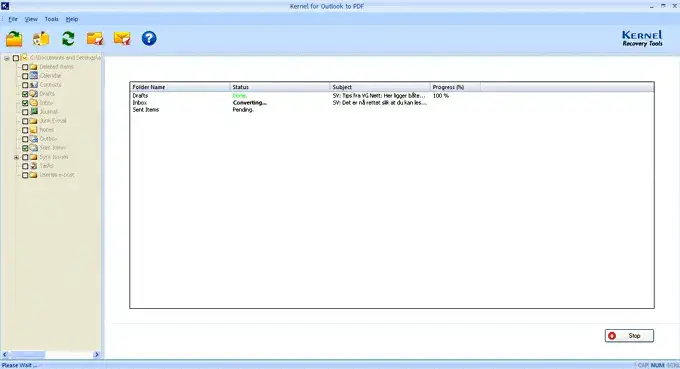This screenshot has height=369, width=680.
Task: Click the Deleted Items folder icon
Action: (x=33, y=67)
